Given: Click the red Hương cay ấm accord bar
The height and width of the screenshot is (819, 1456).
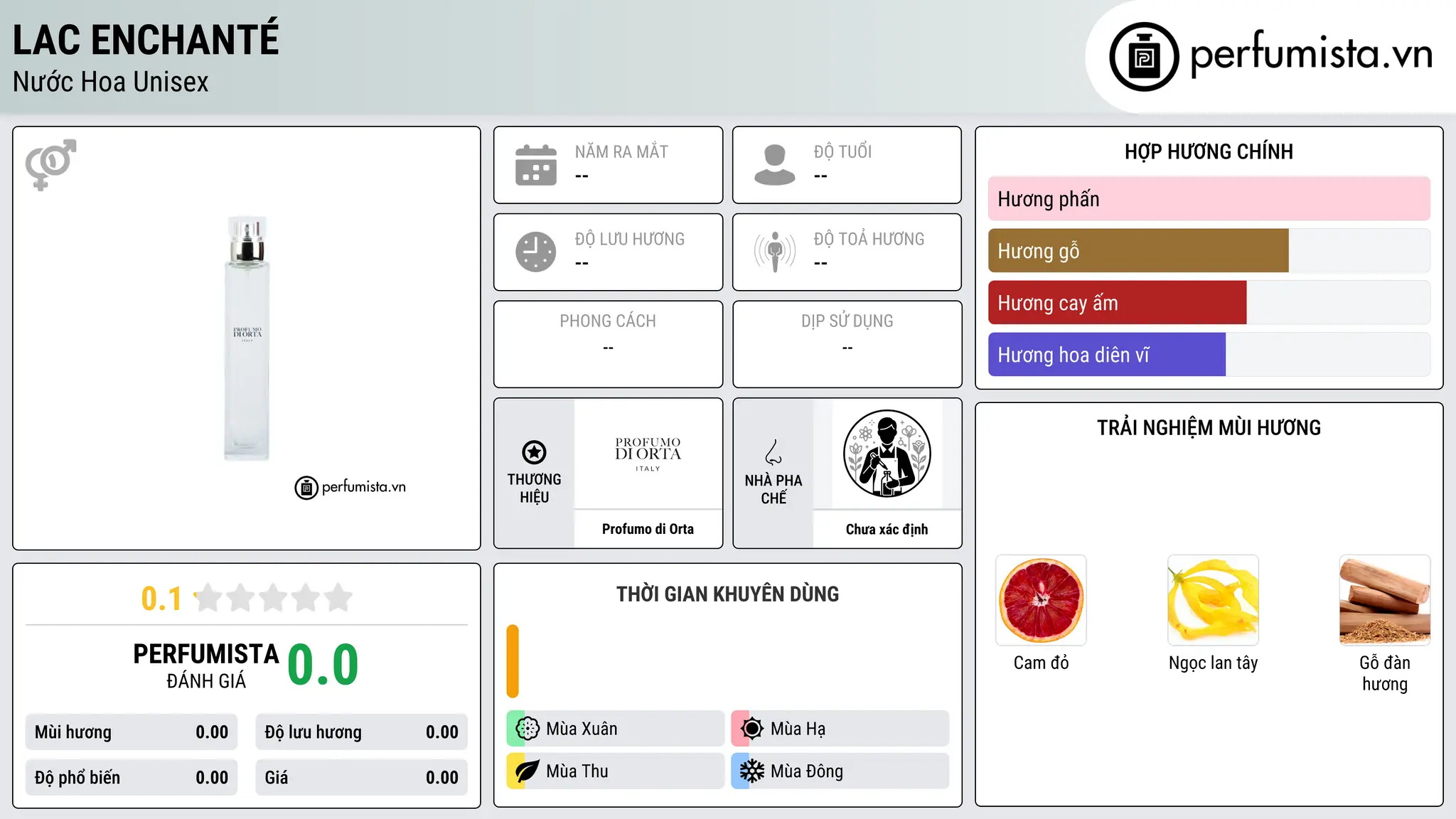Looking at the screenshot, I should pos(1117,303).
